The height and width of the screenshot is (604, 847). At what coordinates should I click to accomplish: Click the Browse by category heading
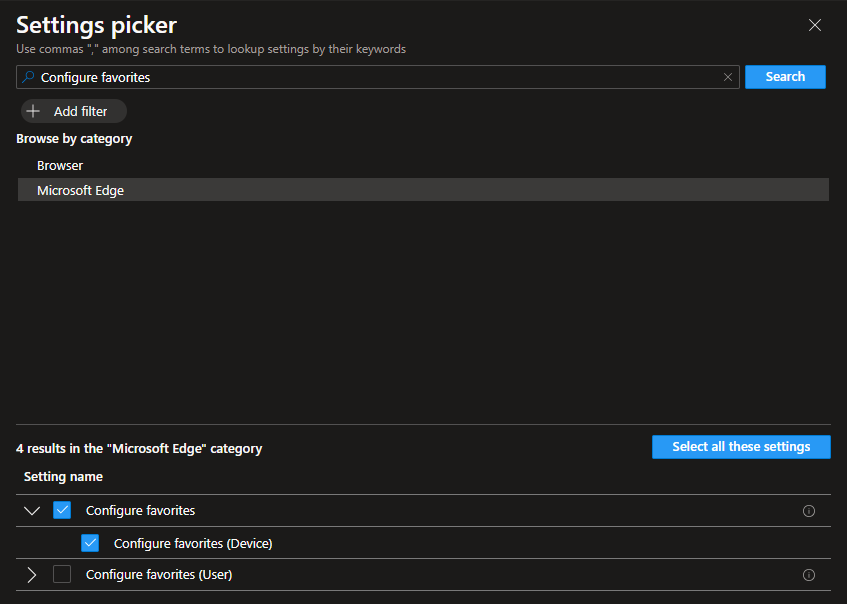(74, 139)
